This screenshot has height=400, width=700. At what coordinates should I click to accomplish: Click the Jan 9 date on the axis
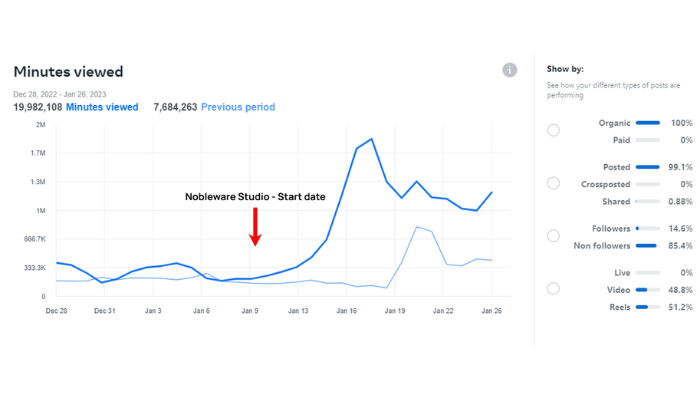[250, 311]
